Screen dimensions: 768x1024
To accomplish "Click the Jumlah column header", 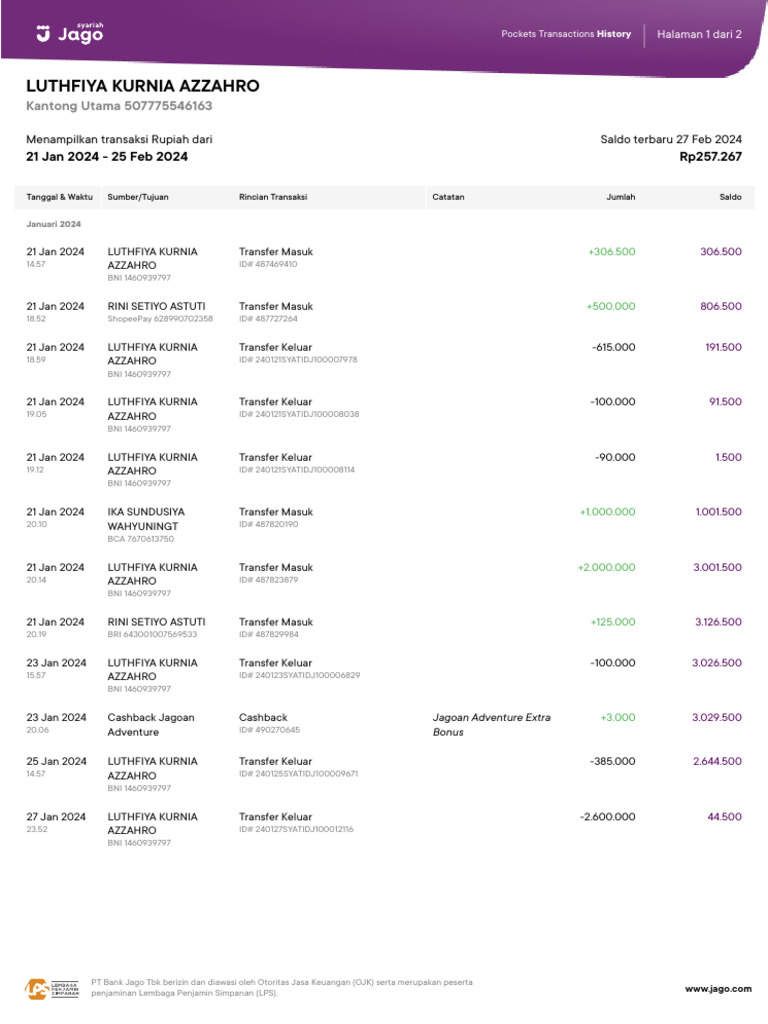I will pyautogui.click(x=620, y=197).
